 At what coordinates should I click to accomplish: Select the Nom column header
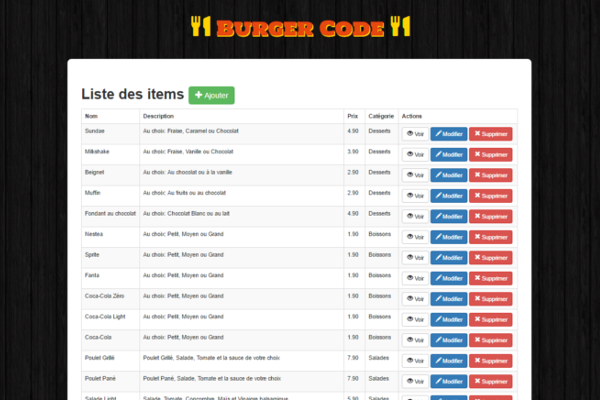(x=92, y=116)
